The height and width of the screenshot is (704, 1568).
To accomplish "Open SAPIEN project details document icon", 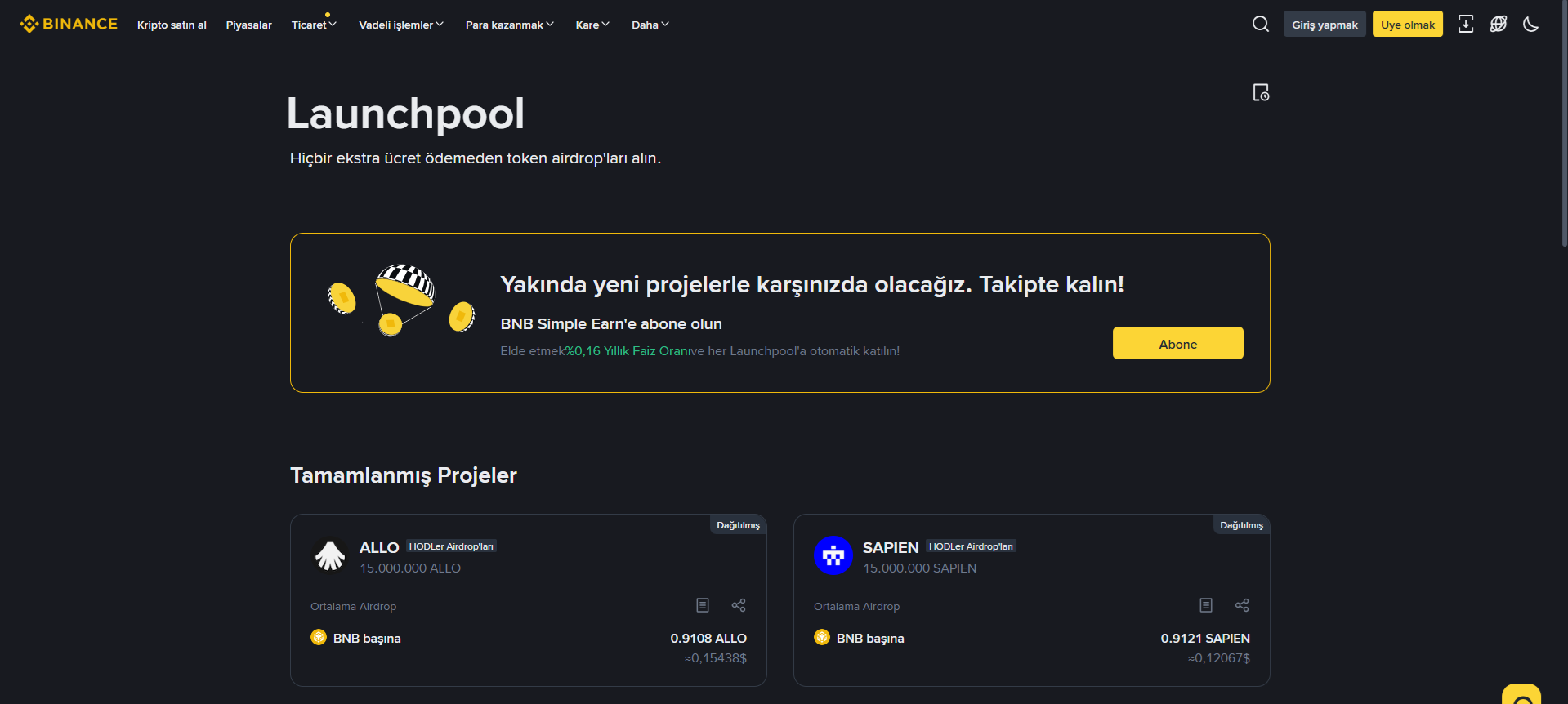I will 1206,605.
